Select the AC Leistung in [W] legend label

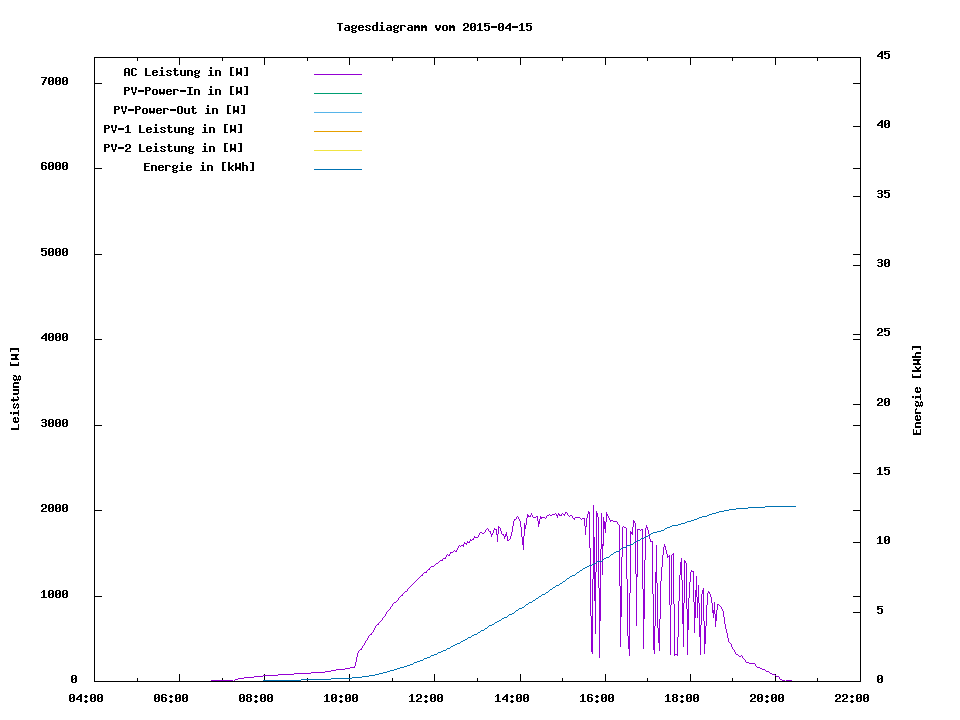[x=186, y=72]
